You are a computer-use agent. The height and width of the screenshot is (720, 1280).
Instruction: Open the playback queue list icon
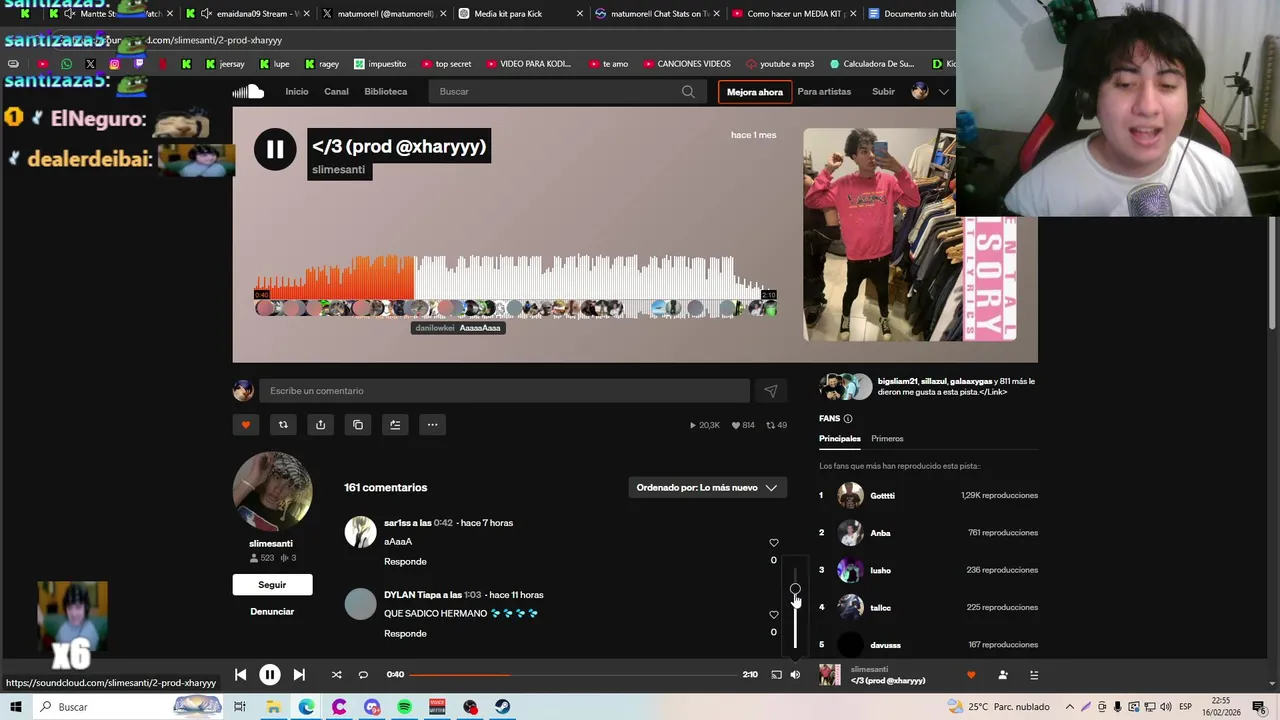pos(1034,675)
